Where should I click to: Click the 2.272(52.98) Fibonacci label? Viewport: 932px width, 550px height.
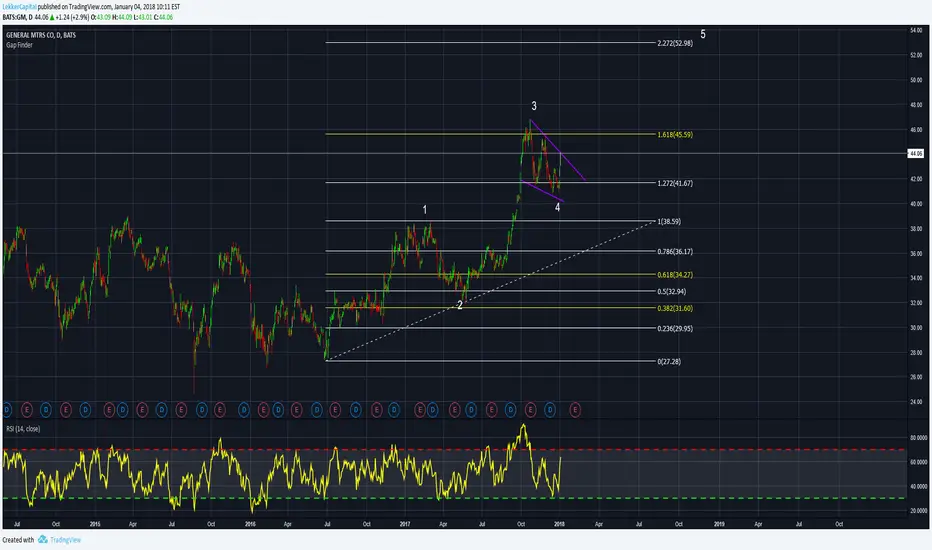[675, 43]
